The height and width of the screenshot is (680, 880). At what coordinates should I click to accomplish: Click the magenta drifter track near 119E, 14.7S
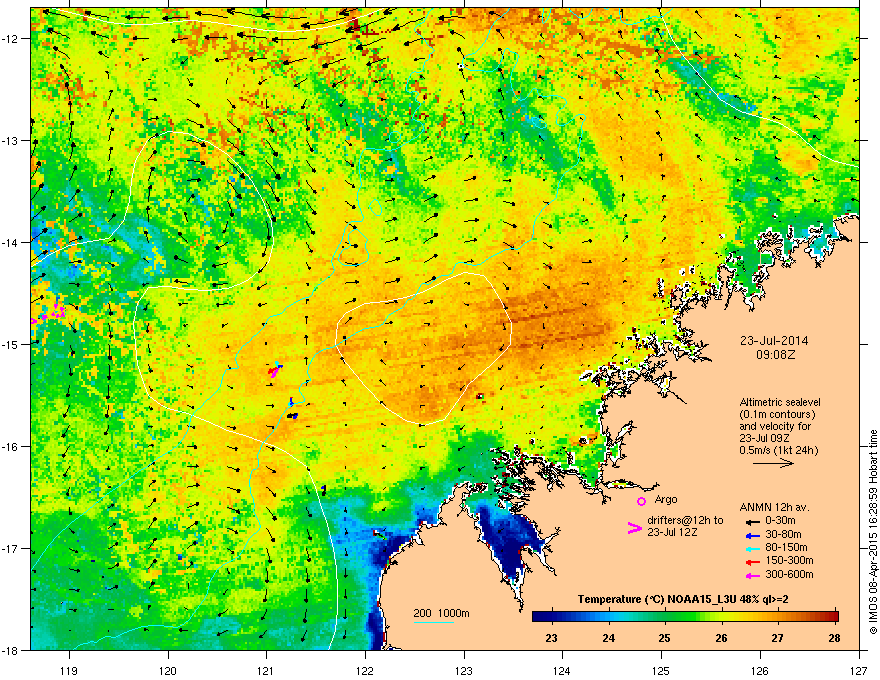[49, 314]
